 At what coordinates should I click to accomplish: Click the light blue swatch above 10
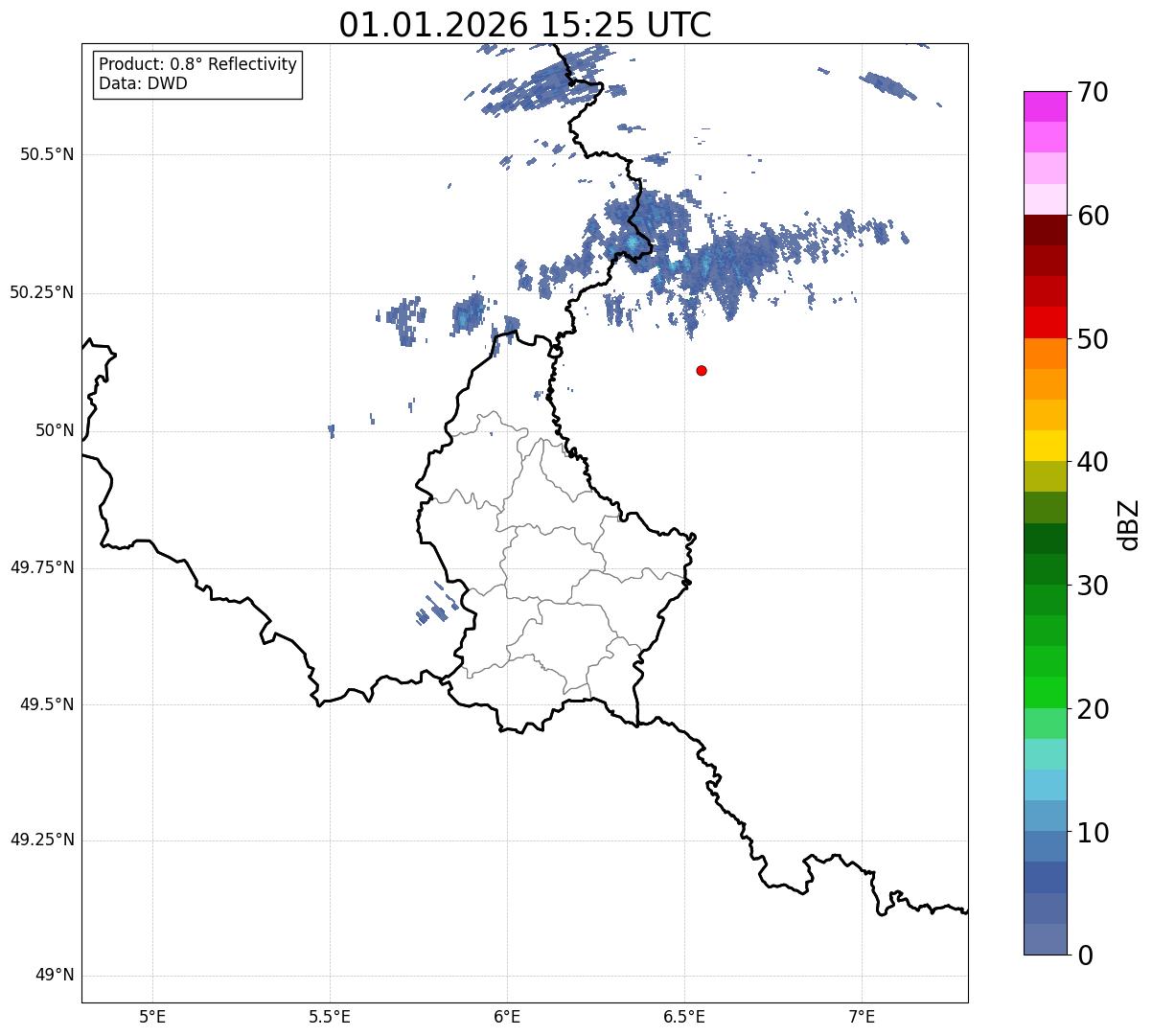coord(1045,816)
